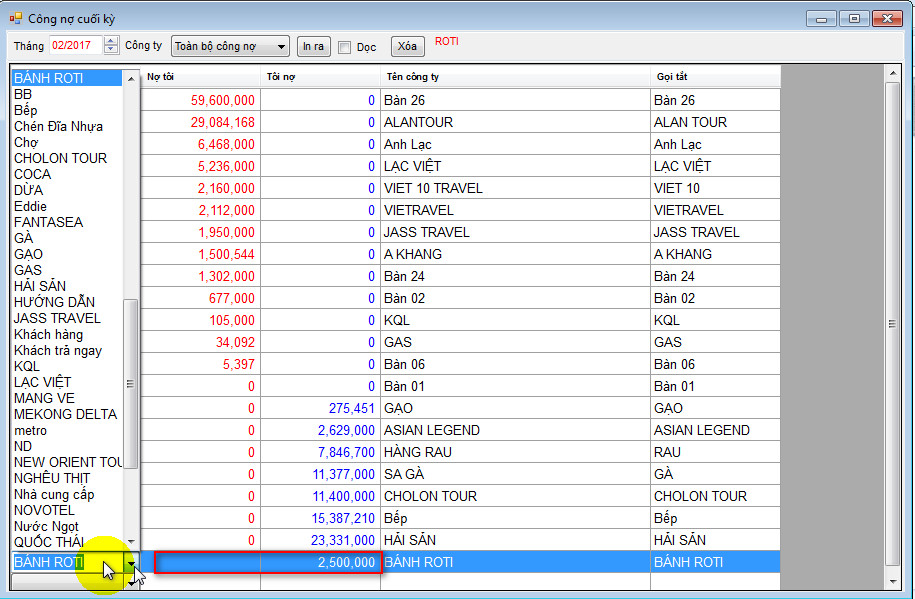Click the LẠC VIỆT company name cell

pyautogui.click(x=515, y=166)
